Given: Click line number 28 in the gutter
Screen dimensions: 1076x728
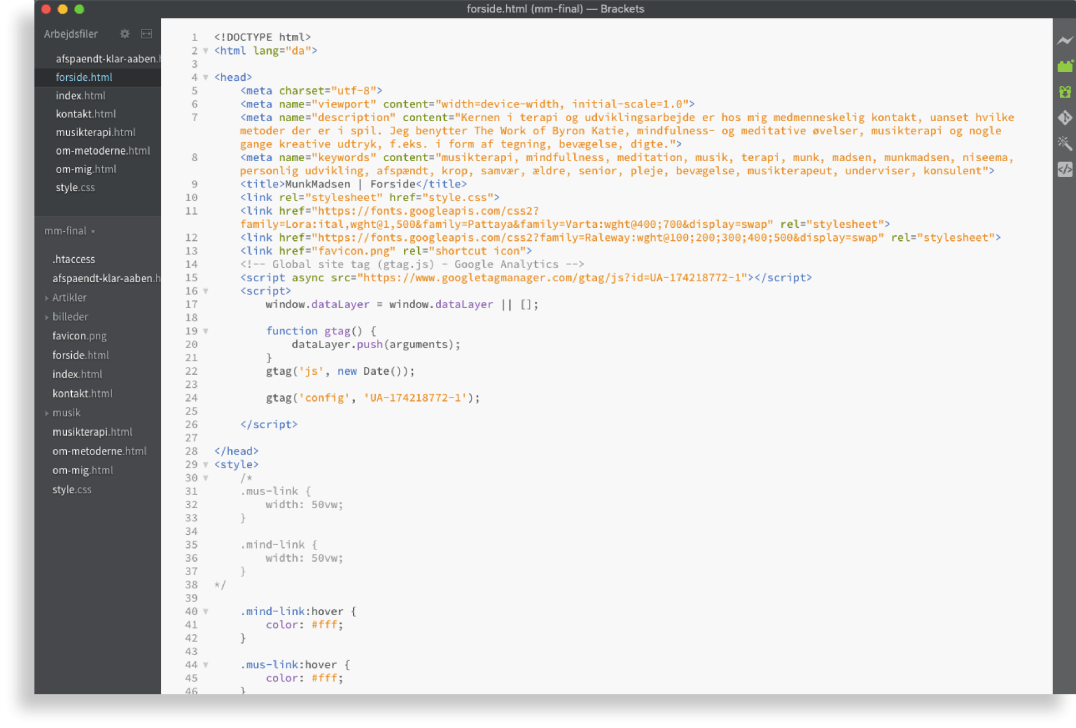Looking at the screenshot, I should (191, 451).
